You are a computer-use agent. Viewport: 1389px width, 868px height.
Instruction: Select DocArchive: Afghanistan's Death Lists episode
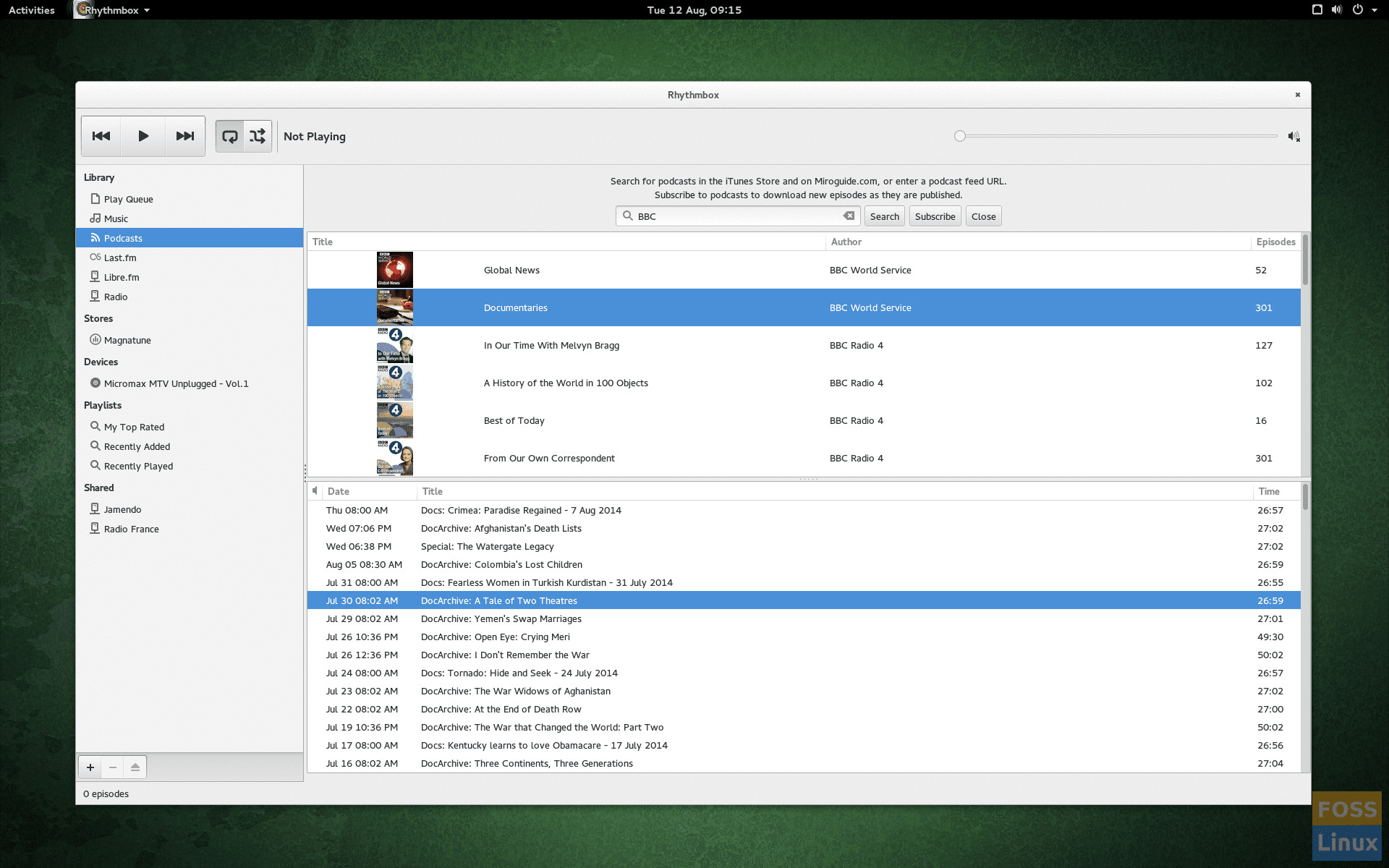[x=804, y=528]
